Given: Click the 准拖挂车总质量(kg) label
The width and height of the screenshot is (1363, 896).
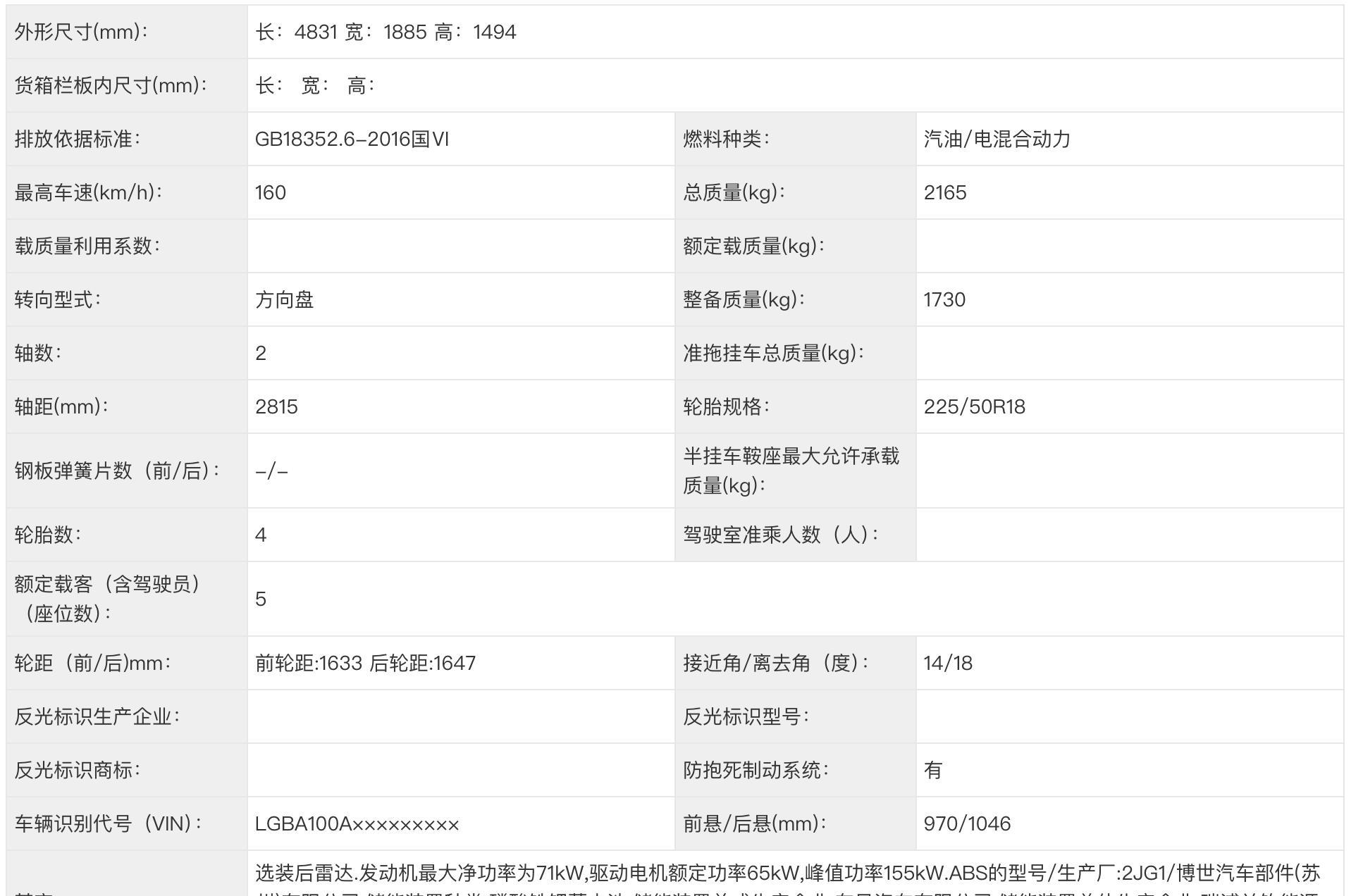Looking at the screenshot, I should [x=773, y=354].
